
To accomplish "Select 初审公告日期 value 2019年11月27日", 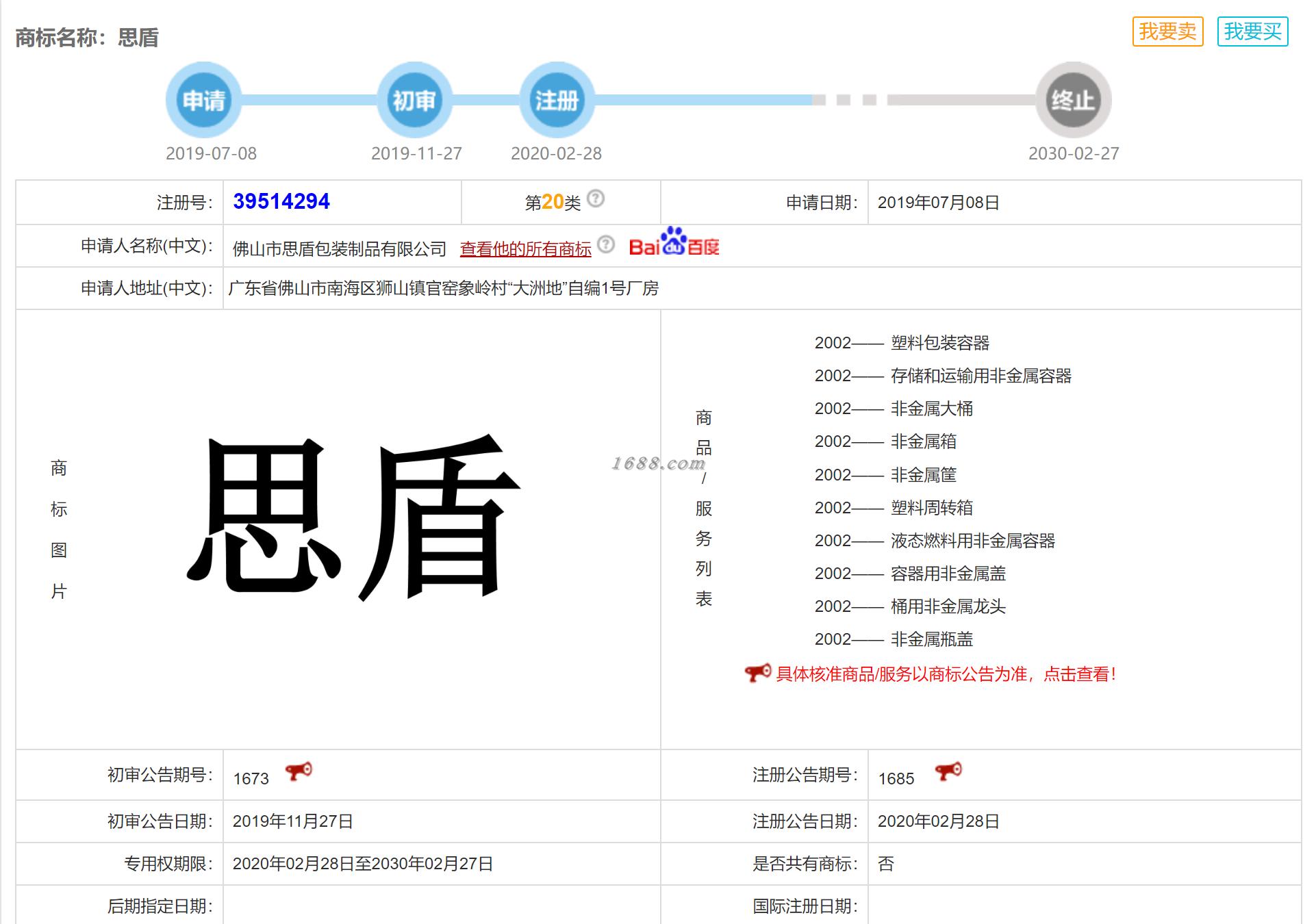I will pos(293,821).
